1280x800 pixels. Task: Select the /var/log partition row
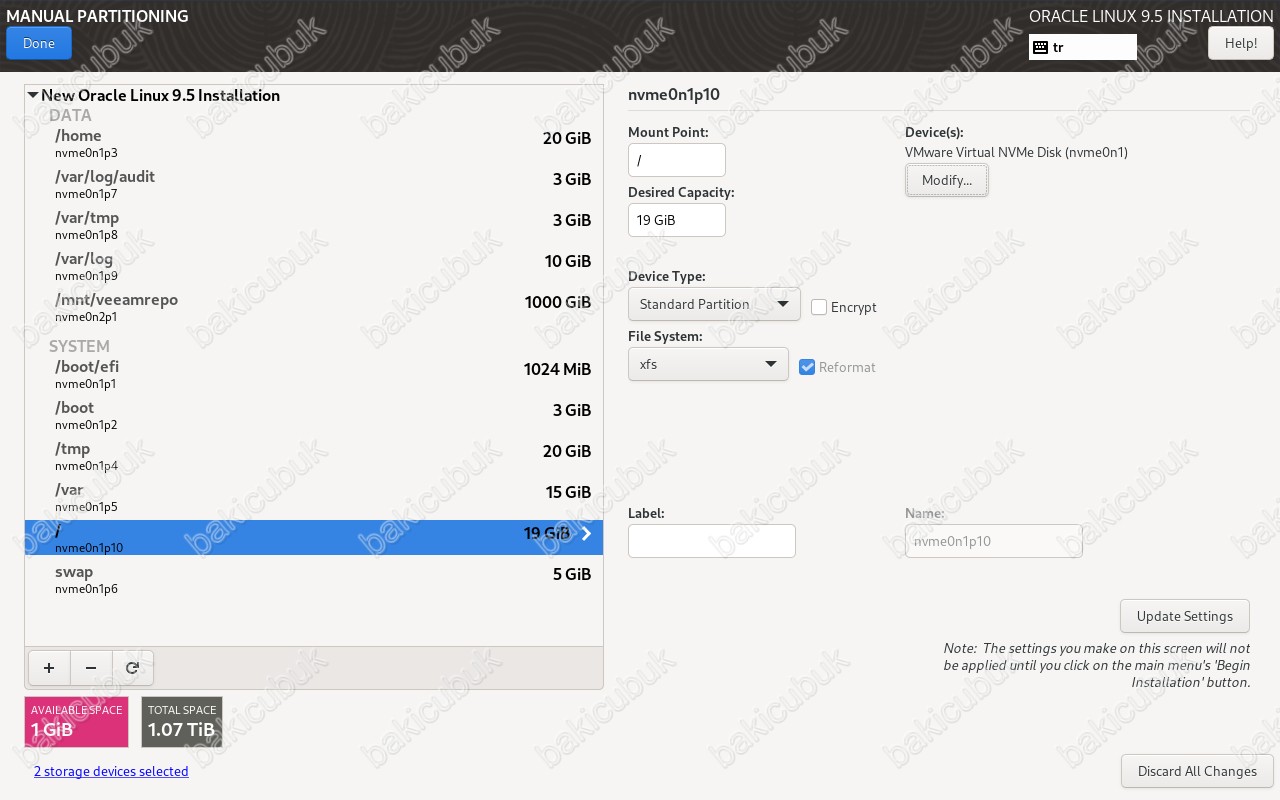[x=314, y=266]
